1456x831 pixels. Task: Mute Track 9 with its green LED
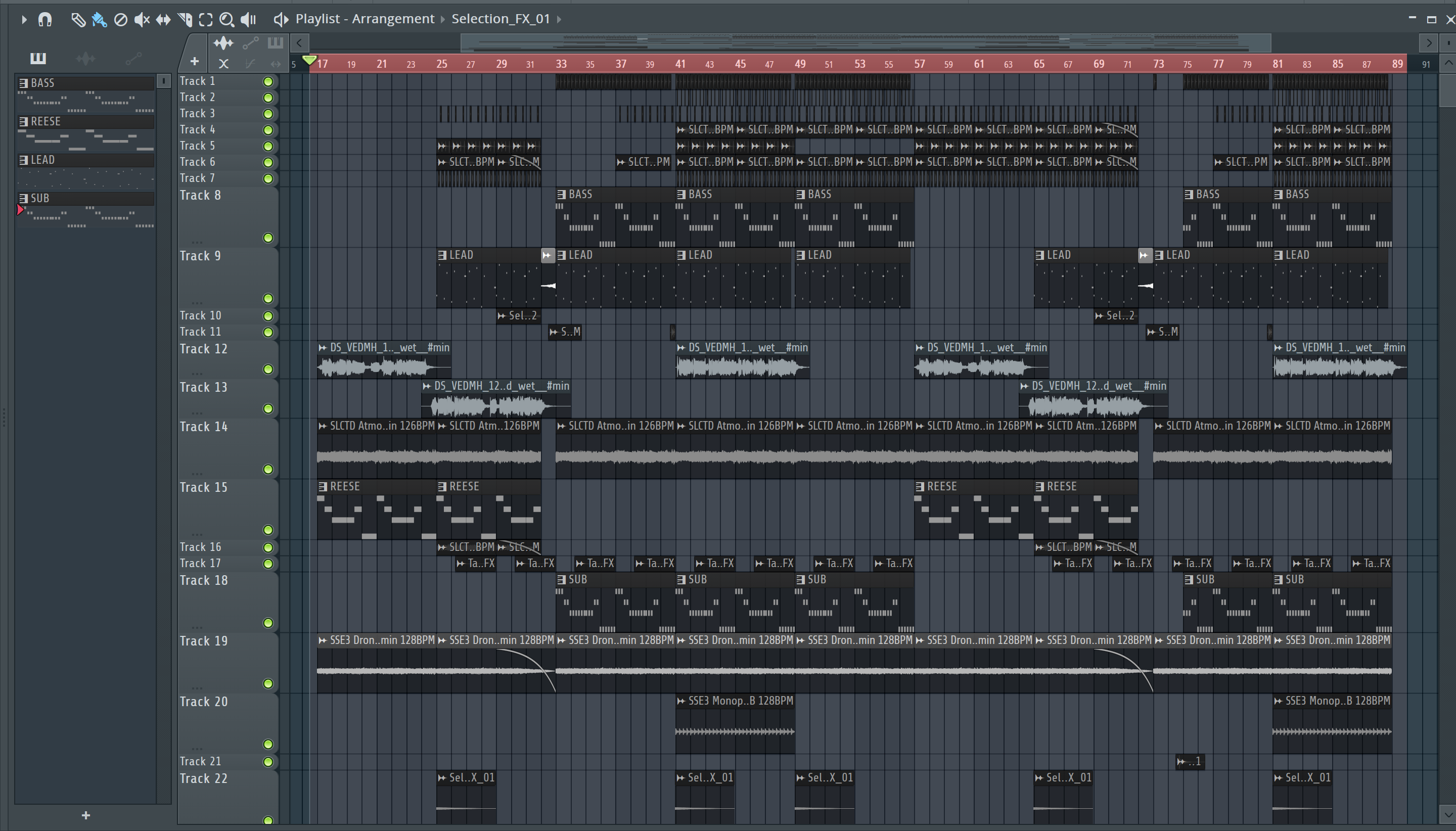pyautogui.click(x=267, y=299)
